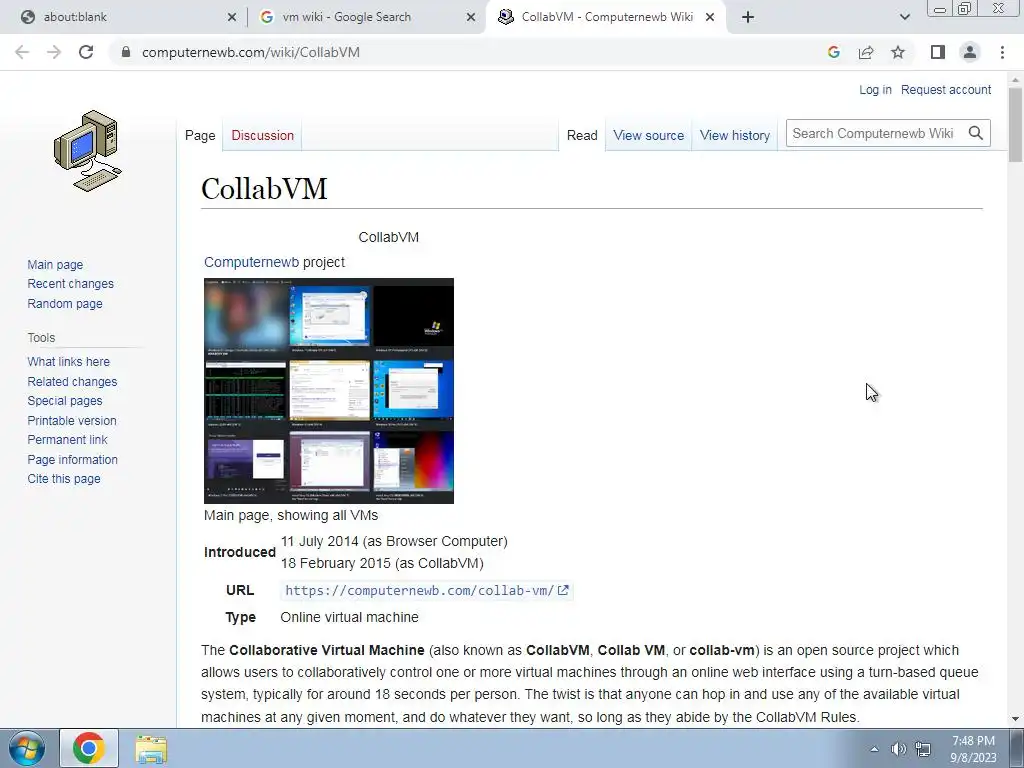Click the volume speaker tray icon
Viewport: 1024px width, 768px height.
point(899,749)
